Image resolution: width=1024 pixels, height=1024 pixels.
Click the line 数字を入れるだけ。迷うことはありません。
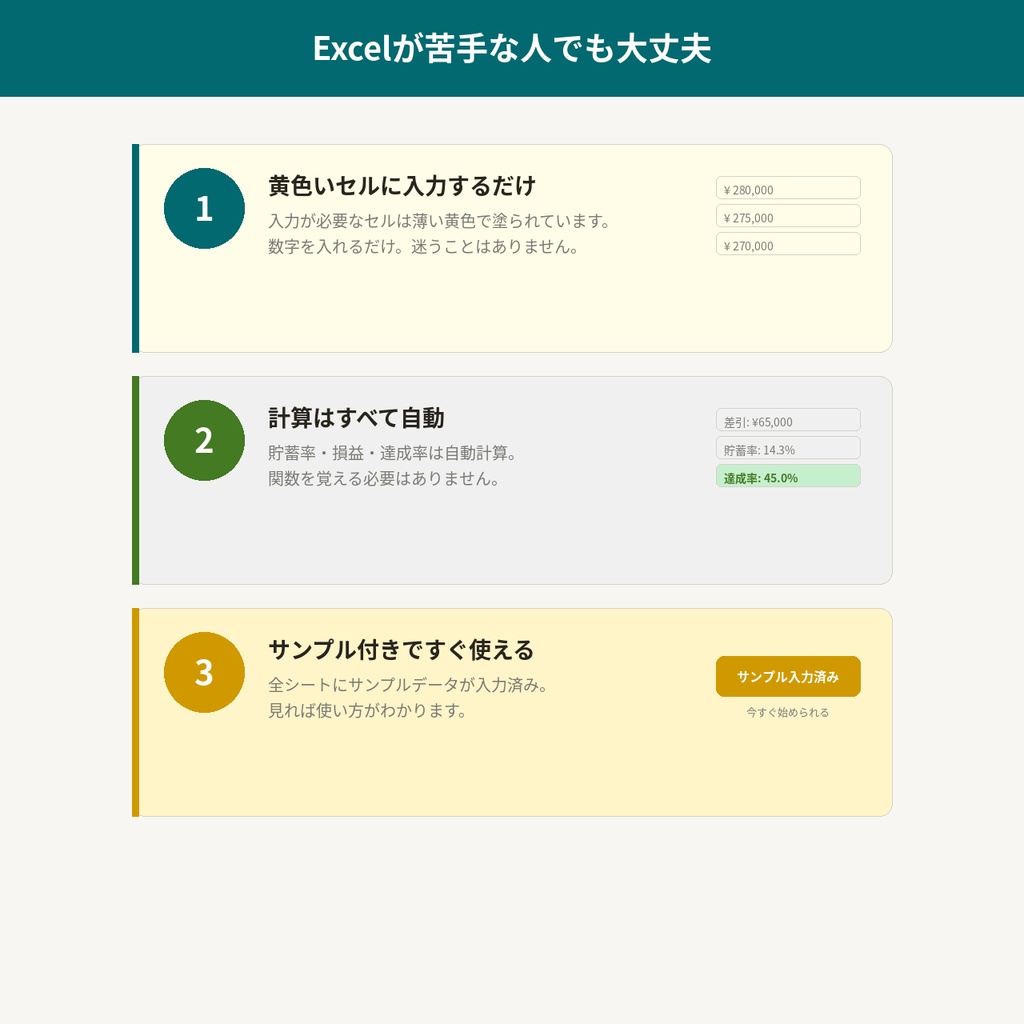pyautogui.click(x=423, y=246)
